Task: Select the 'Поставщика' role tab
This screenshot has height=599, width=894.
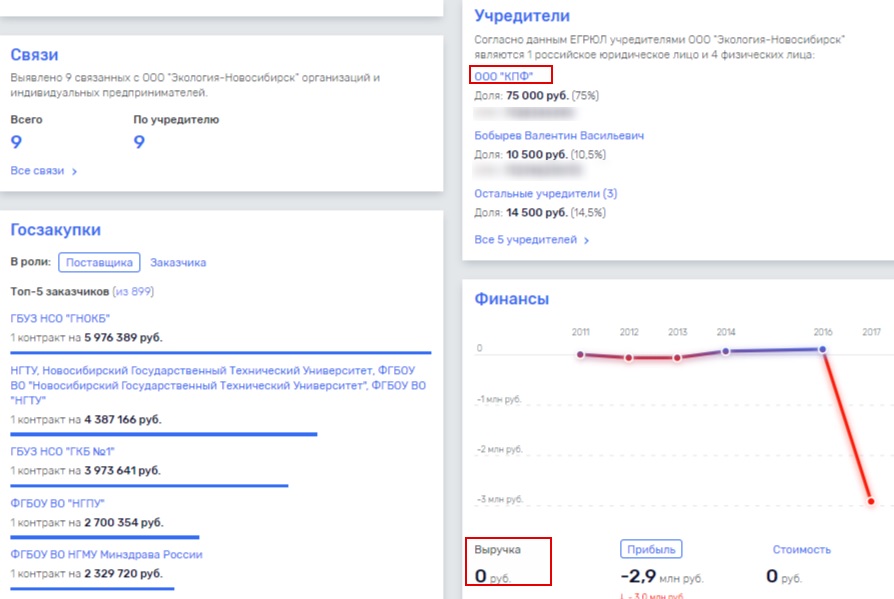Action: 99,262
